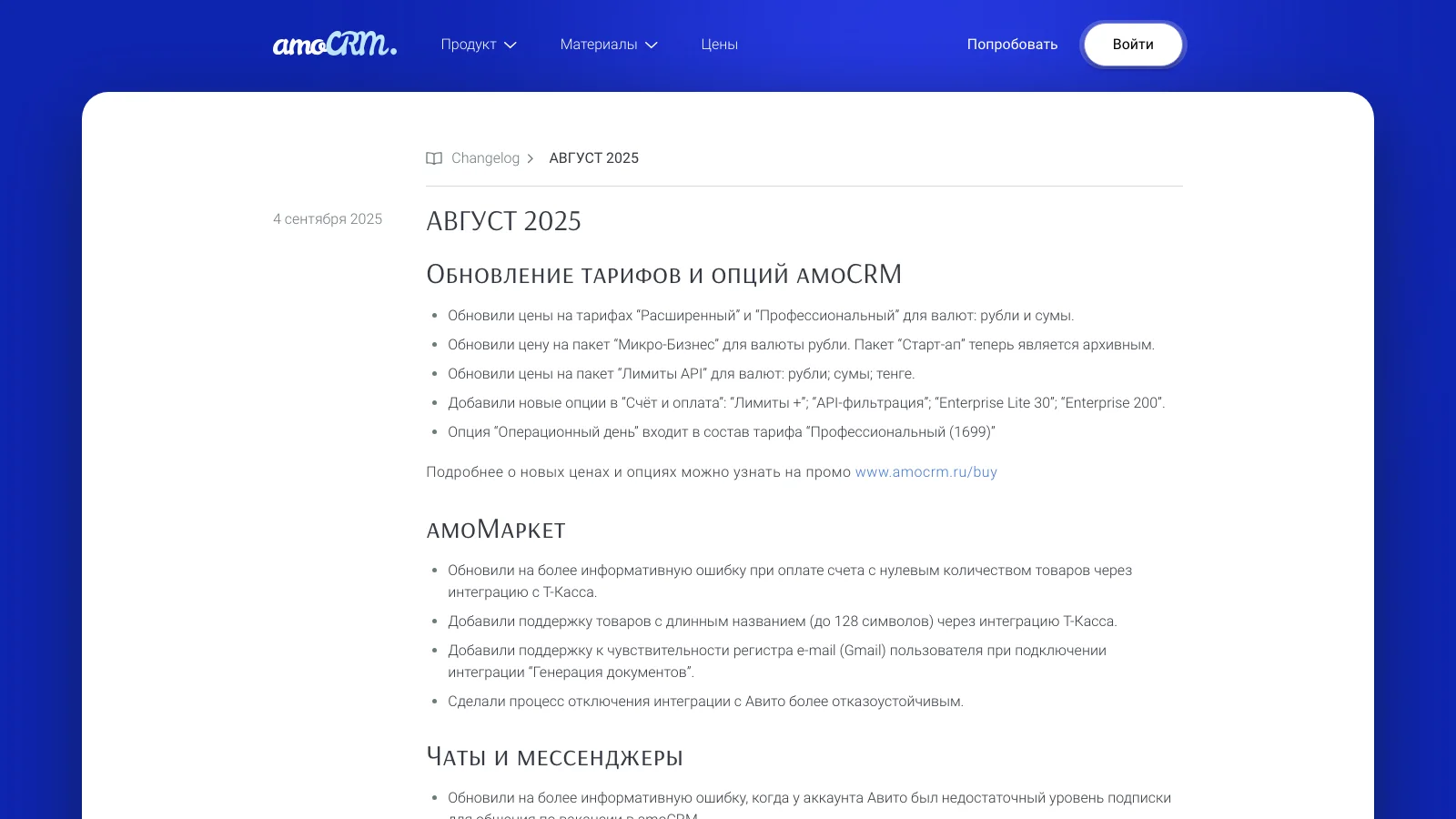Click heading Обновление тарифов и опций amoCRM

tap(664, 275)
